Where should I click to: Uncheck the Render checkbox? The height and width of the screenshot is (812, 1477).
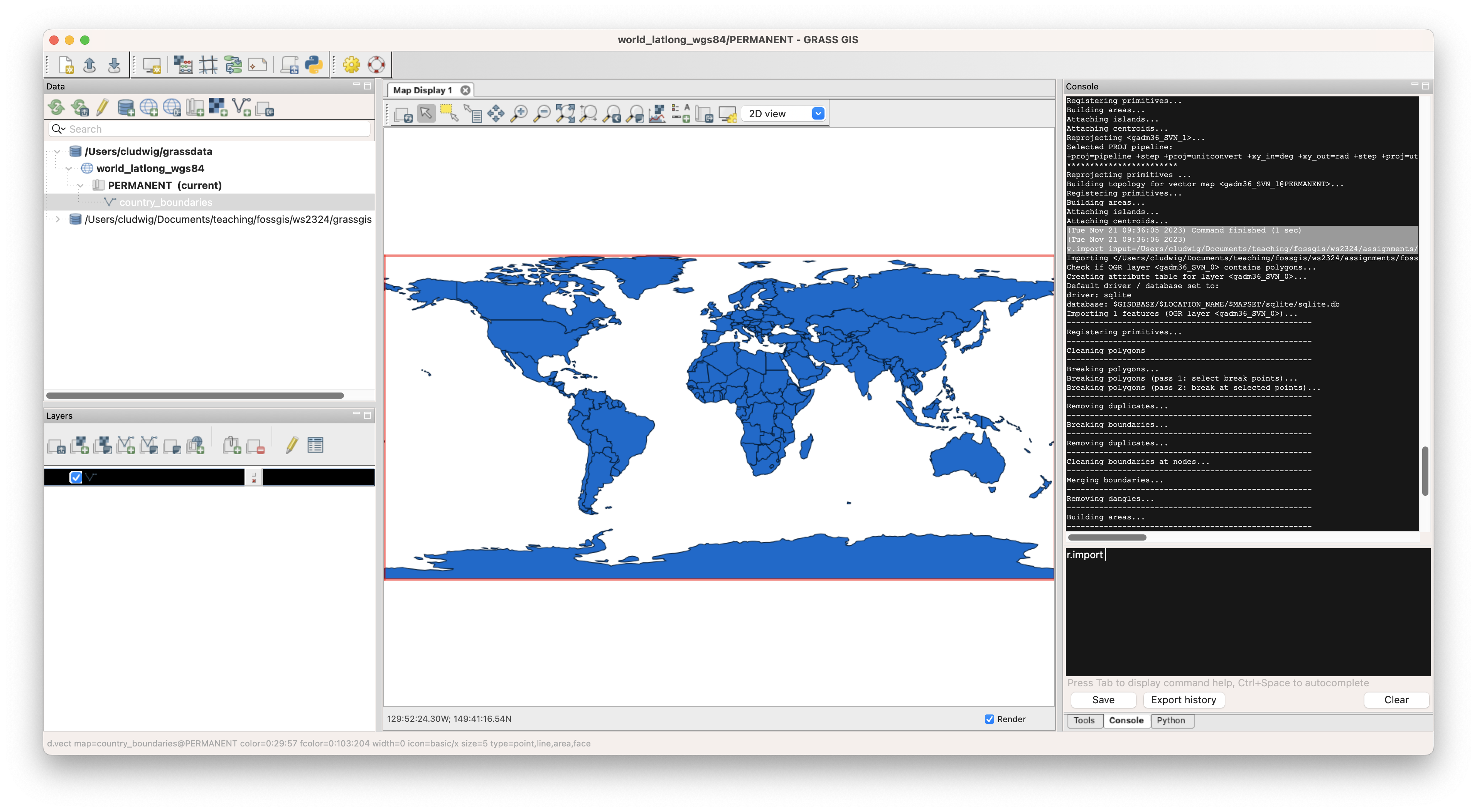(989, 719)
